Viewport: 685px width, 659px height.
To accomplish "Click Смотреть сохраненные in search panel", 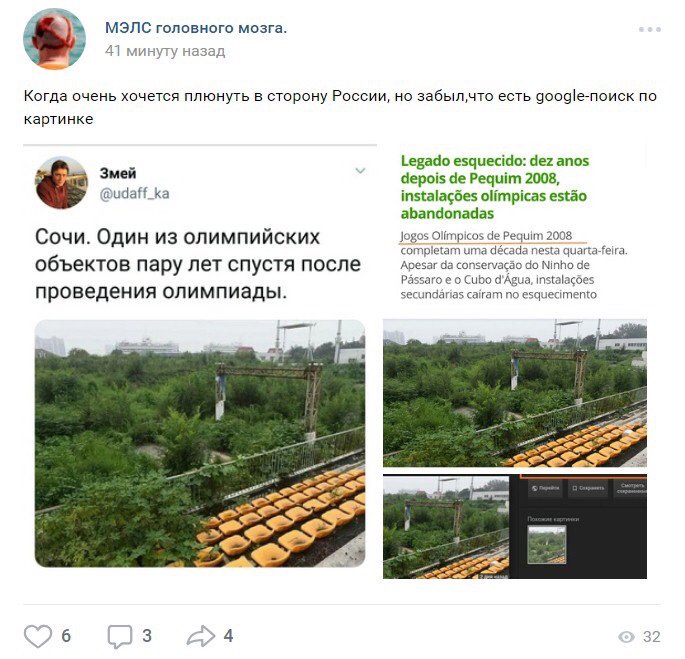I will [x=631, y=488].
